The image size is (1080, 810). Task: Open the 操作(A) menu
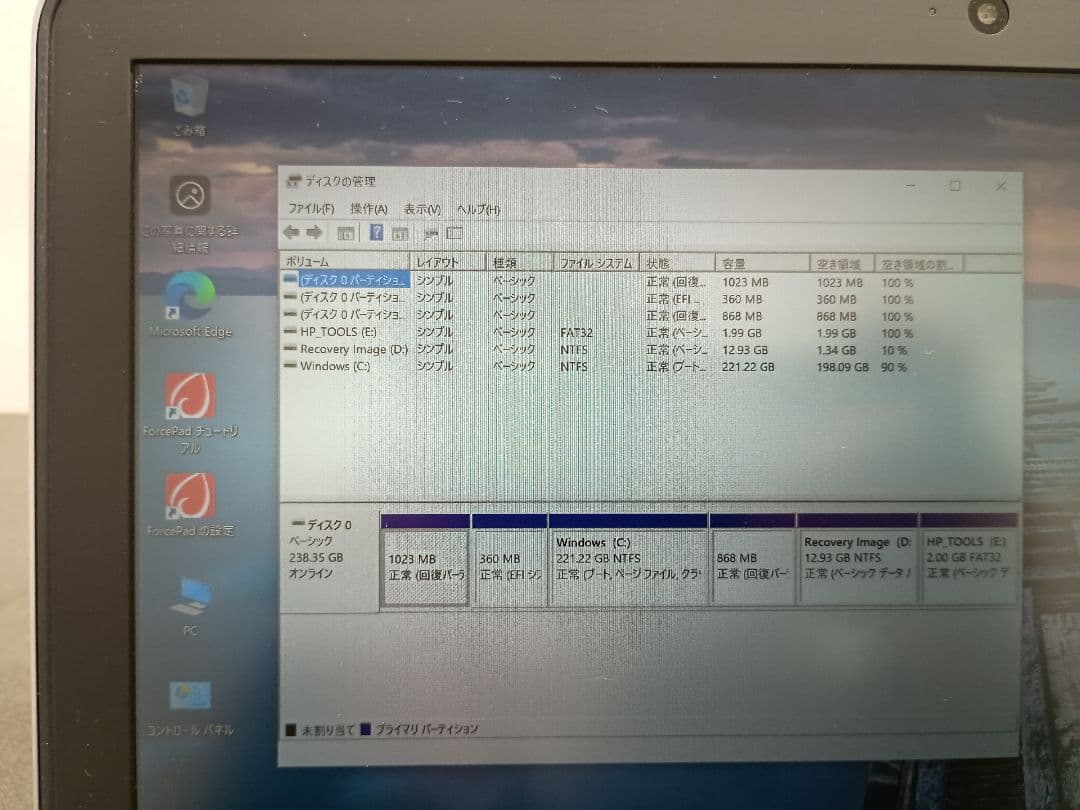pyautogui.click(x=368, y=208)
